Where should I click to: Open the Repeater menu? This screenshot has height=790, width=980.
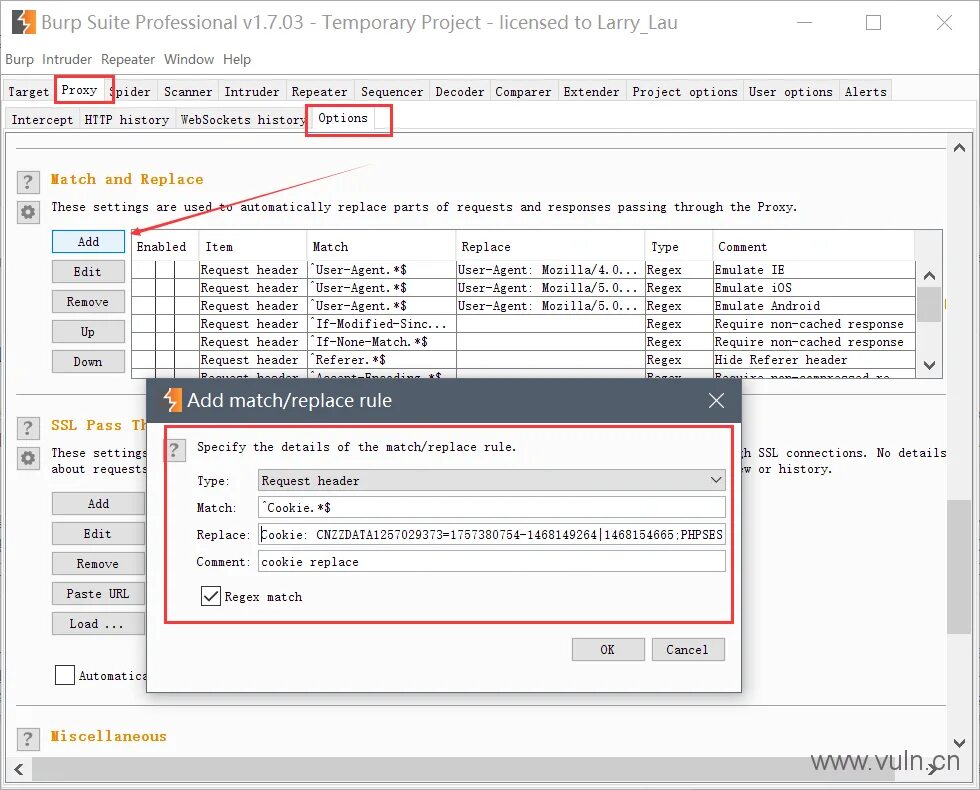pyautogui.click(x=128, y=59)
